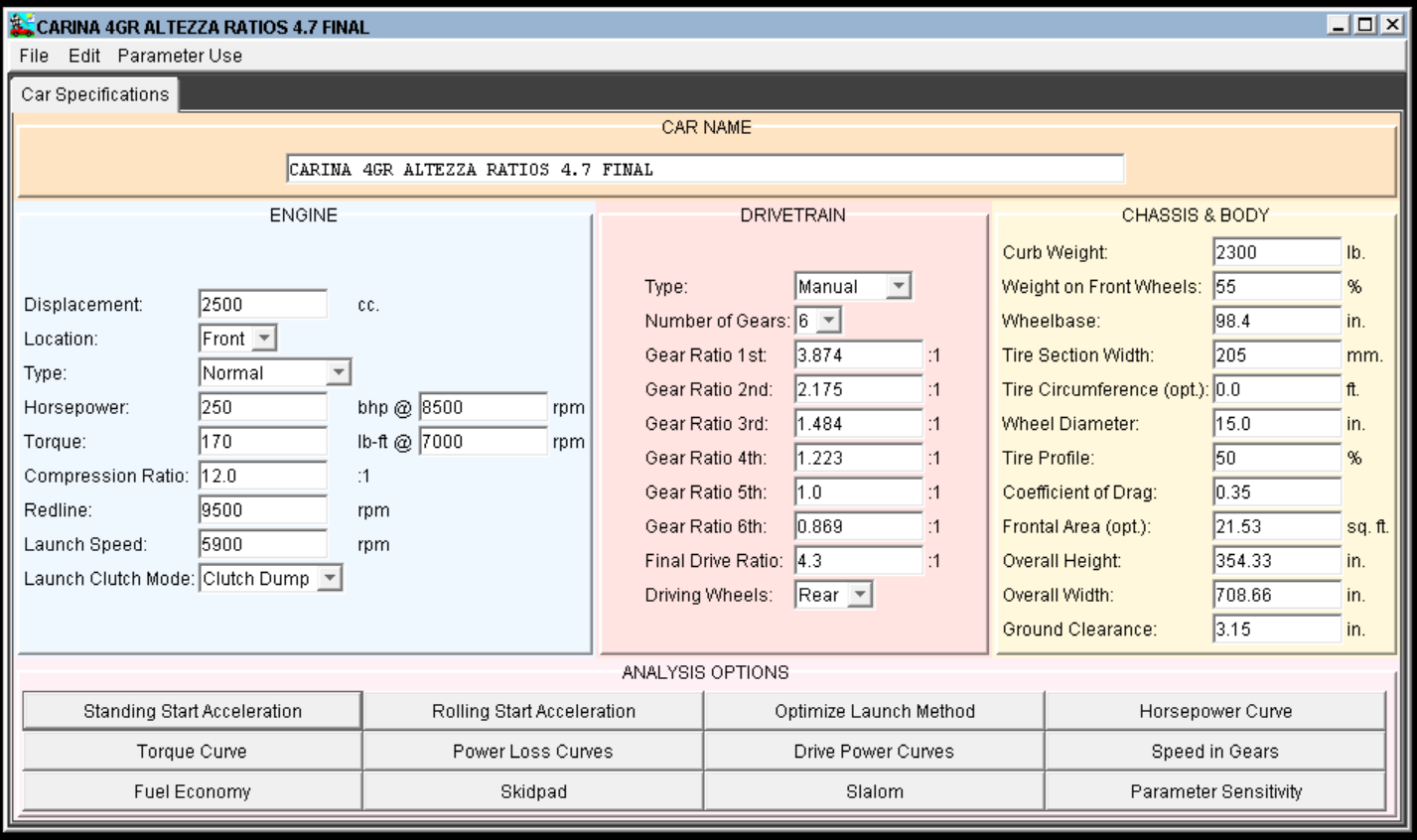Click the Ground Clearance field
Screen dimensions: 1417x840
(1277, 630)
